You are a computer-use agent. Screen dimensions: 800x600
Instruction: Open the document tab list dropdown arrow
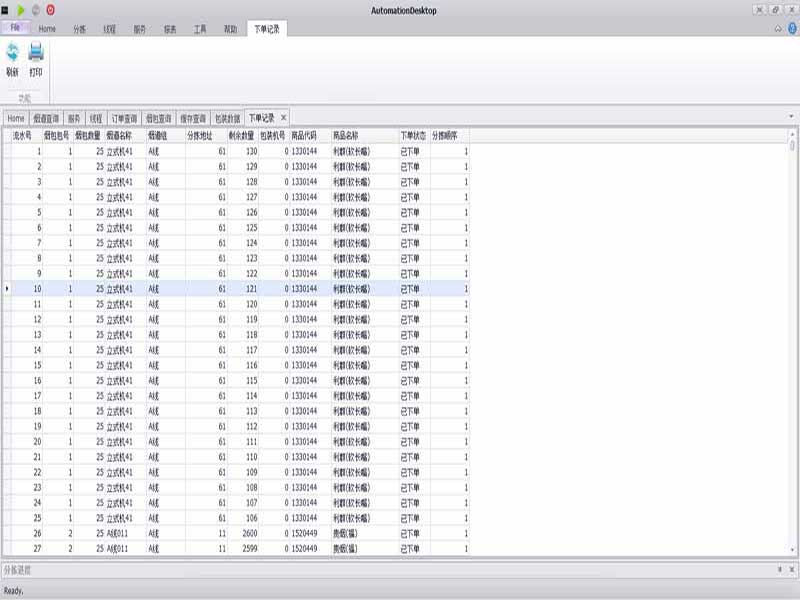tap(791, 117)
